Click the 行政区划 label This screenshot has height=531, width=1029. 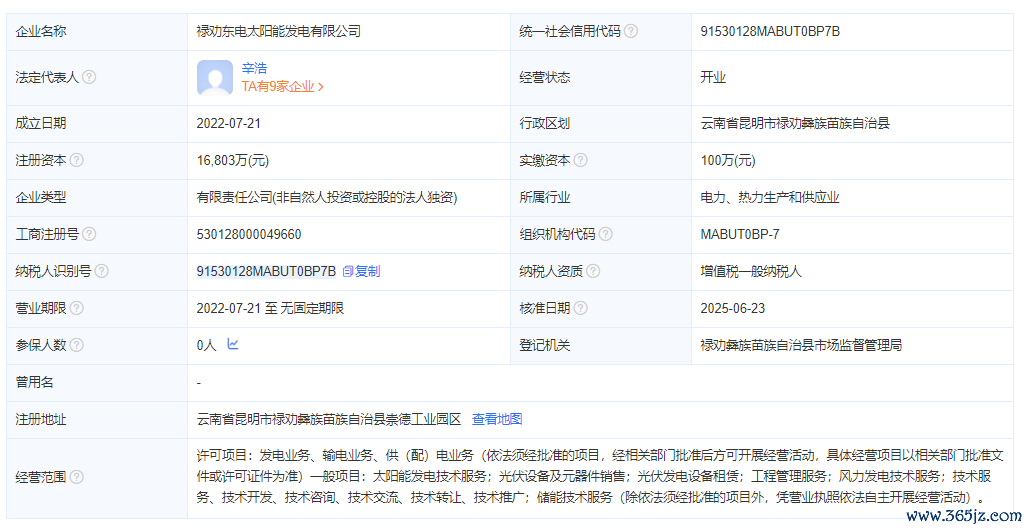[x=545, y=123]
